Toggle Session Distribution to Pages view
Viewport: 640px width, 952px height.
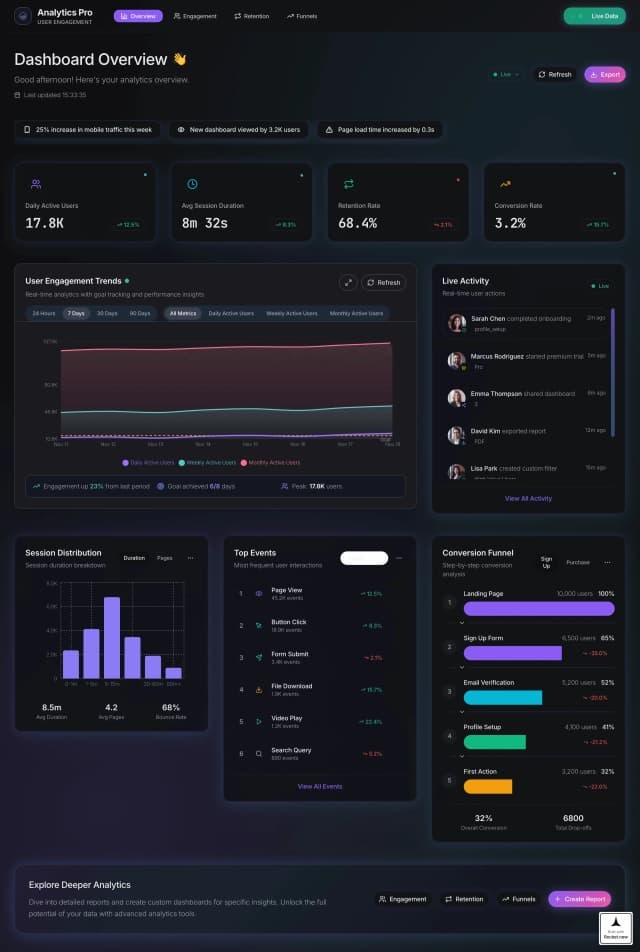click(164, 558)
